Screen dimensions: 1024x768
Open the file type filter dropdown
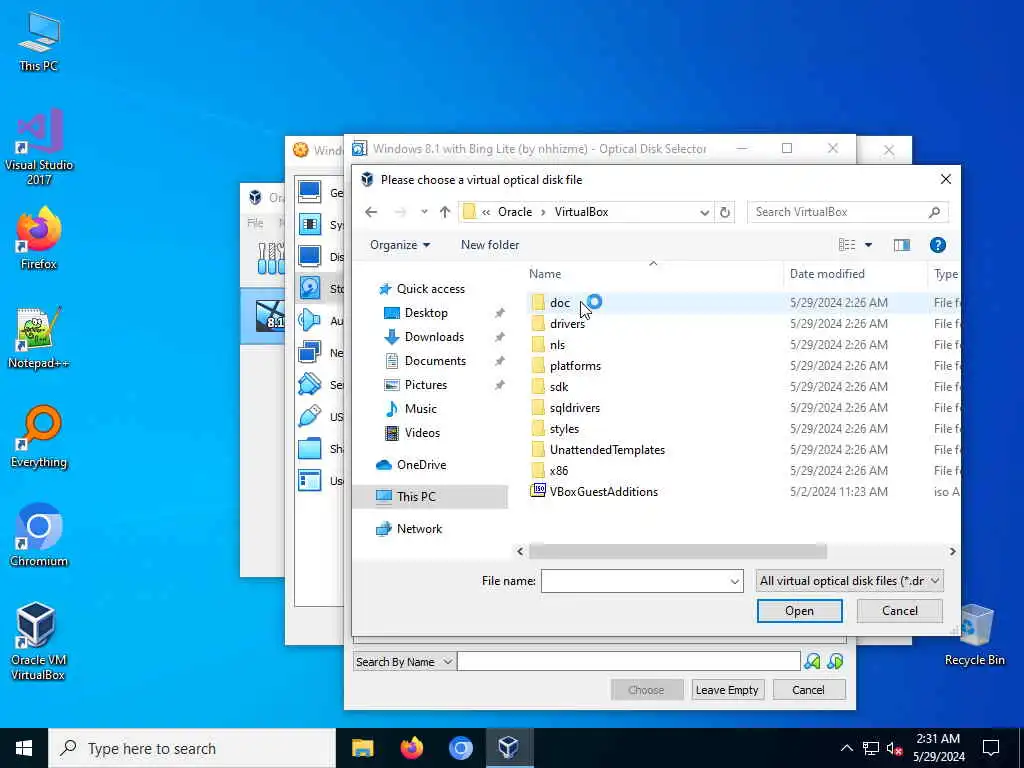pyautogui.click(x=849, y=581)
